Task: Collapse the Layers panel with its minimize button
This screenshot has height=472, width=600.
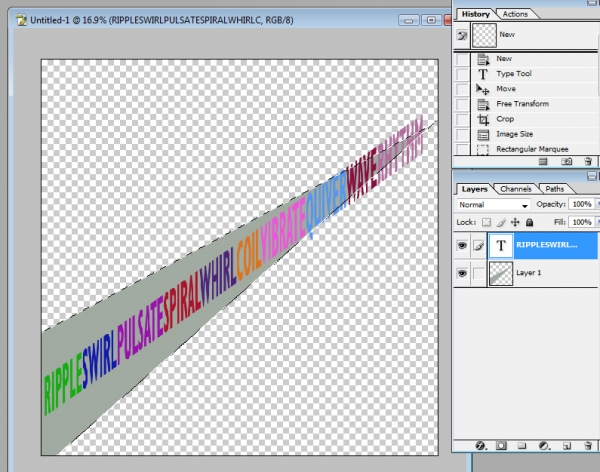Action: pos(592,176)
